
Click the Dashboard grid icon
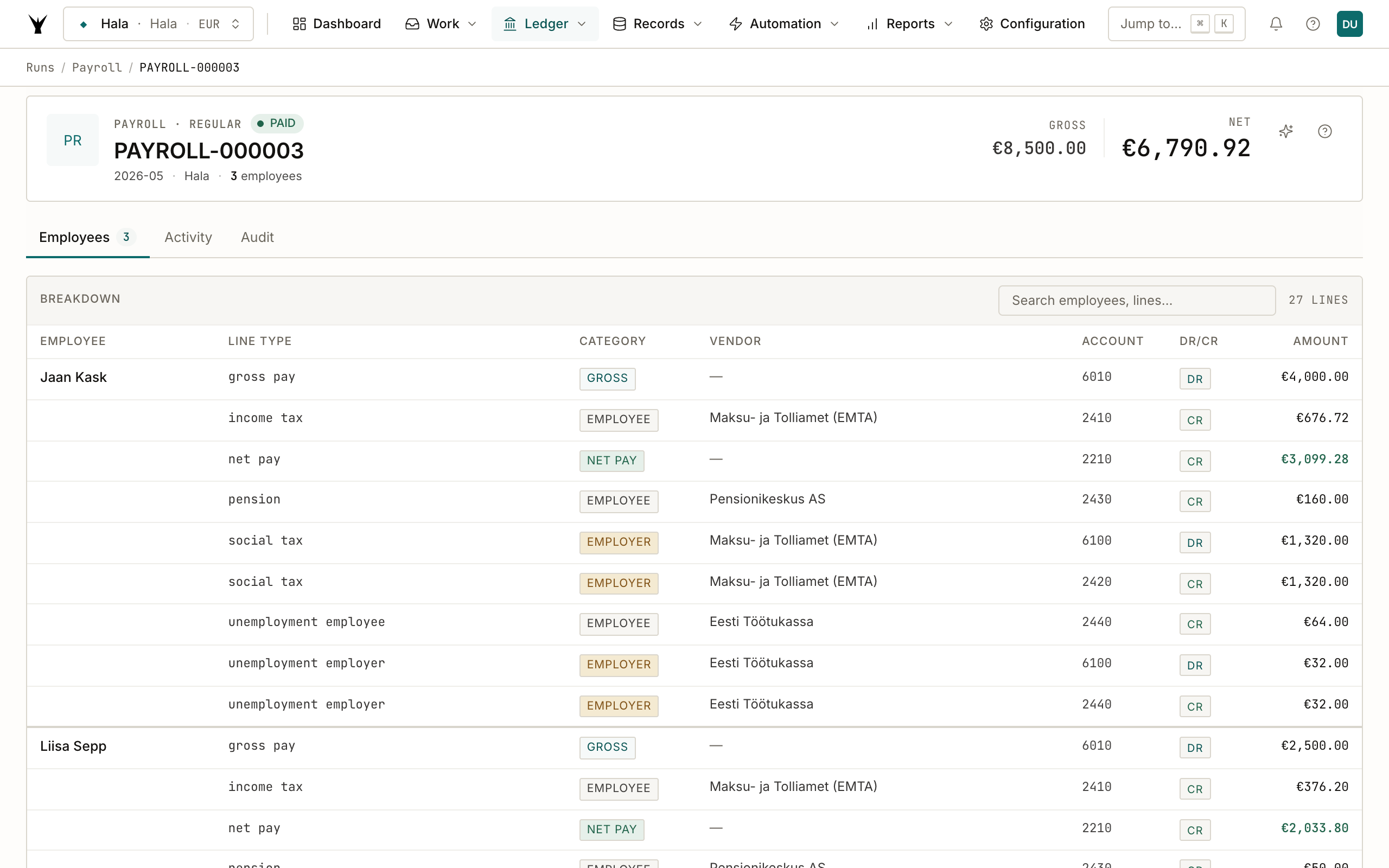(x=299, y=24)
